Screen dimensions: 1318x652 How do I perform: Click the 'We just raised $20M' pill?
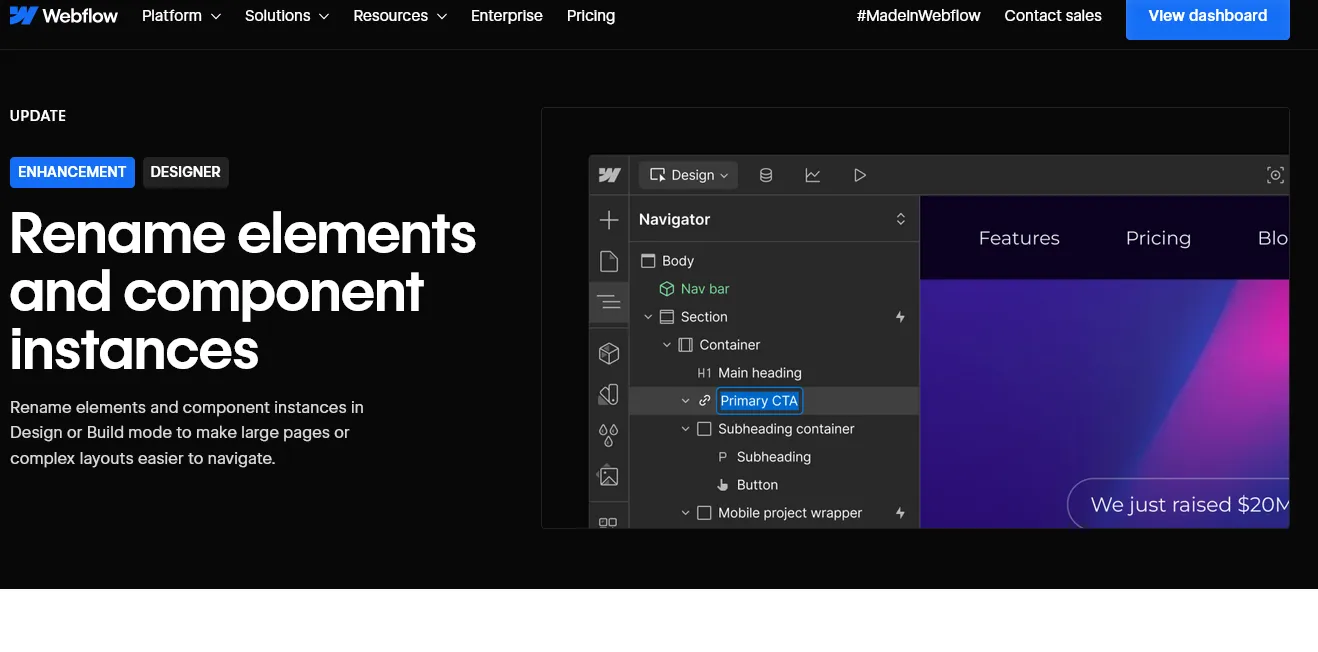(x=1179, y=504)
